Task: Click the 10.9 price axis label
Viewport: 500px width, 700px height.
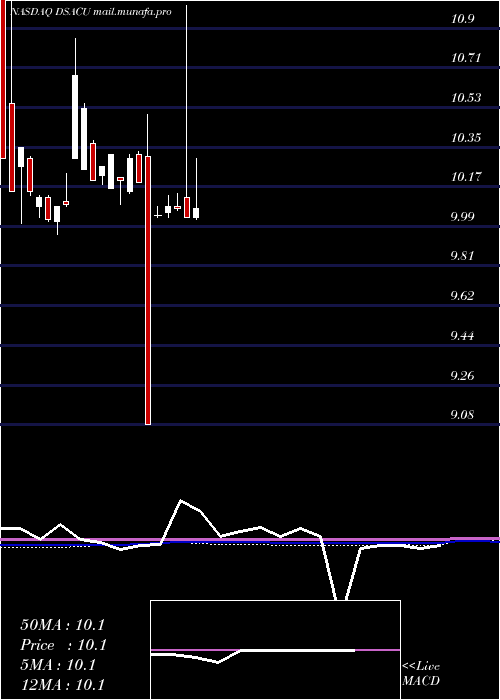Action: [462, 18]
